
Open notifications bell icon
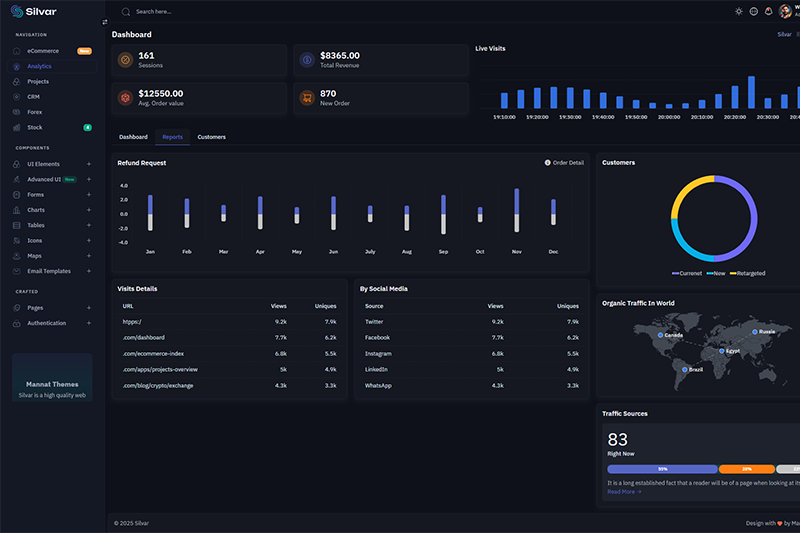click(769, 11)
